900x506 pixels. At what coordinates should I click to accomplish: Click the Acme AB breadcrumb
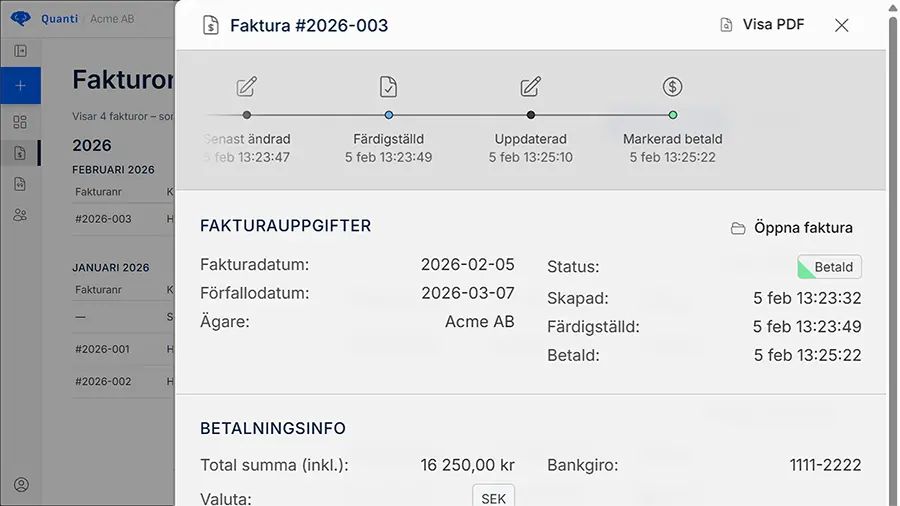tap(112, 18)
